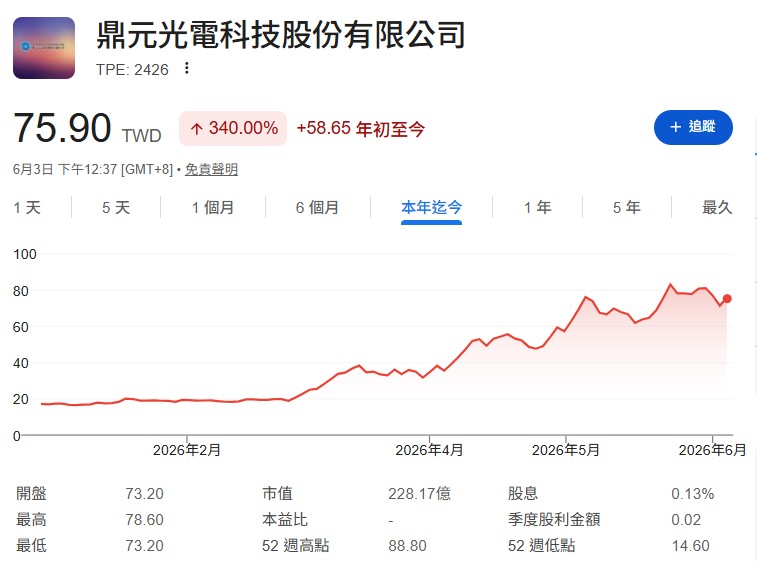The width and height of the screenshot is (757, 570).
Task: Open the three-dot menu beside TPE: 2426
Action: tap(186, 68)
